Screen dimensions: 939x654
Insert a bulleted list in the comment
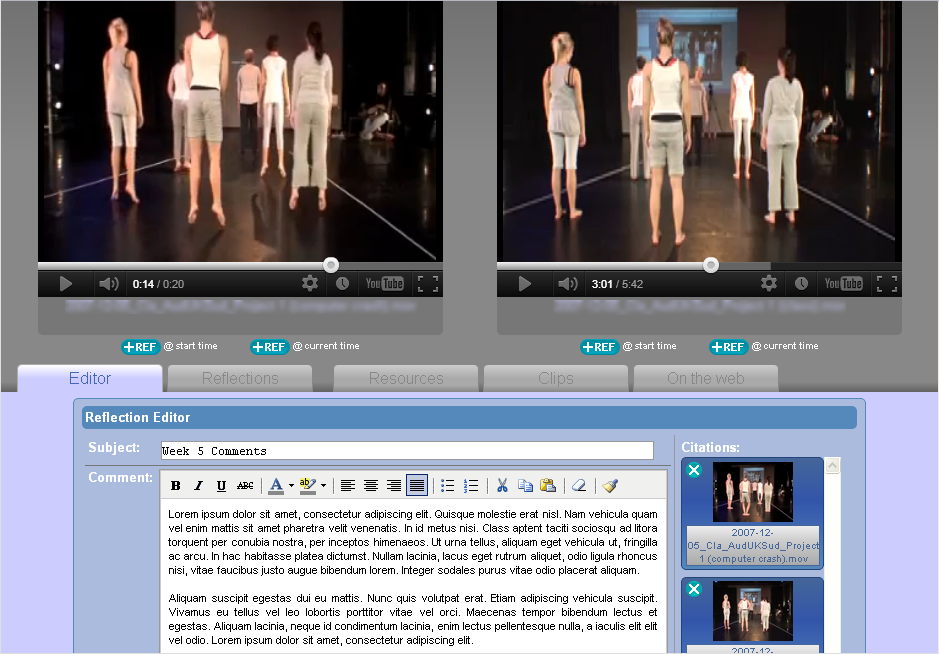(x=447, y=485)
